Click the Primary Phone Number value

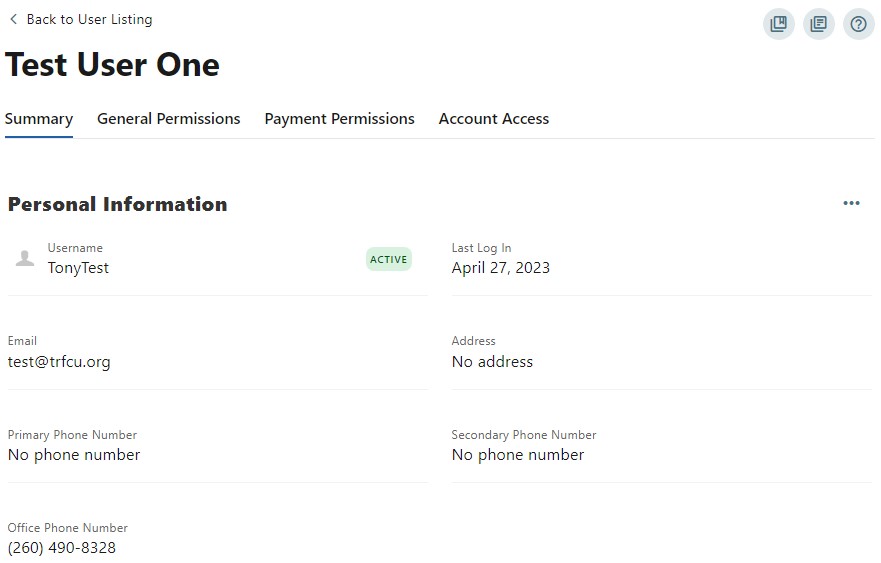(74, 455)
